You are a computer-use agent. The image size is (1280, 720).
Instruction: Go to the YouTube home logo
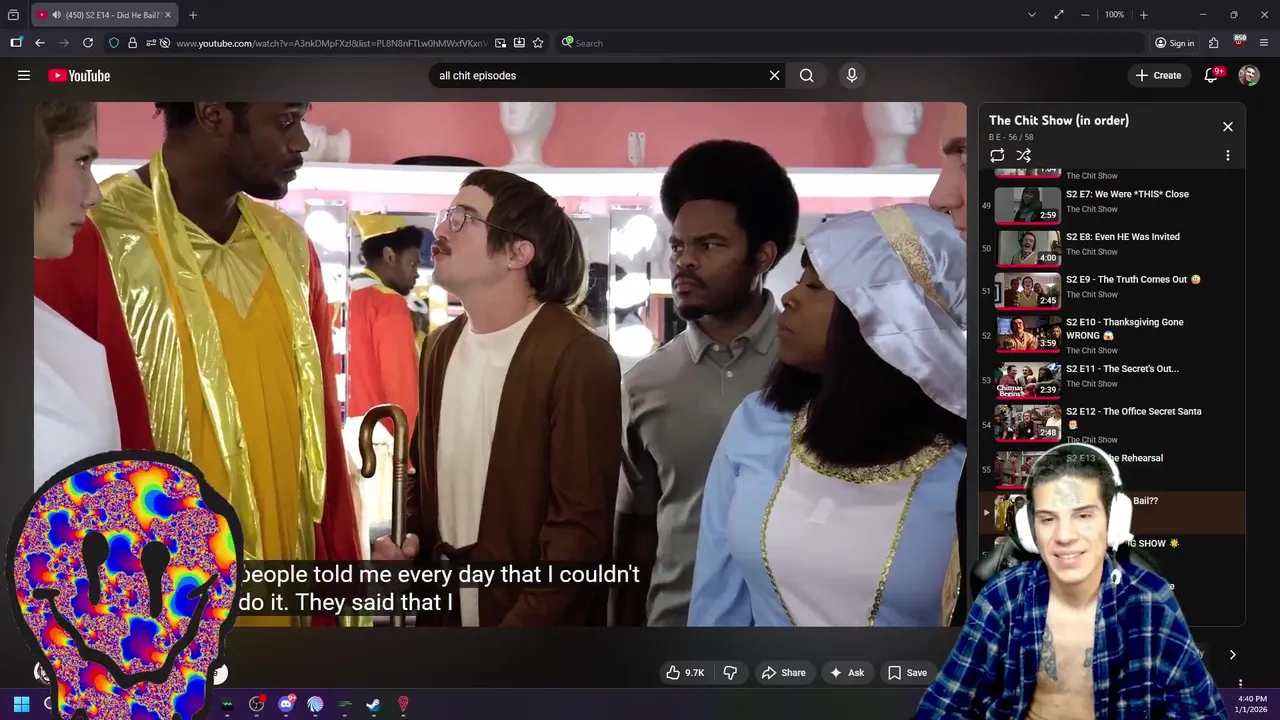(x=79, y=76)
